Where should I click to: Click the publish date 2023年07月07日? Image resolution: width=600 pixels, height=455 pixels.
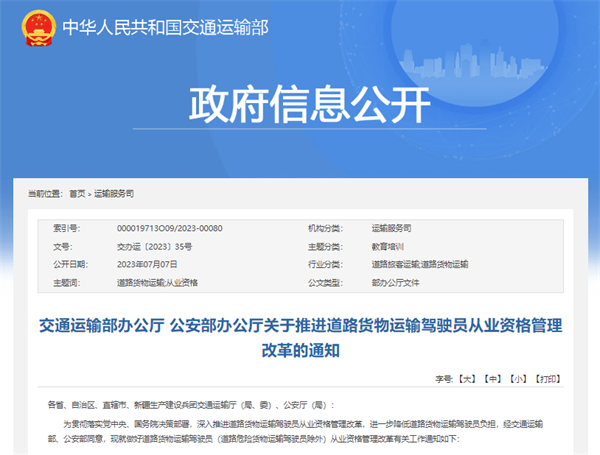[x=147, y=264]
